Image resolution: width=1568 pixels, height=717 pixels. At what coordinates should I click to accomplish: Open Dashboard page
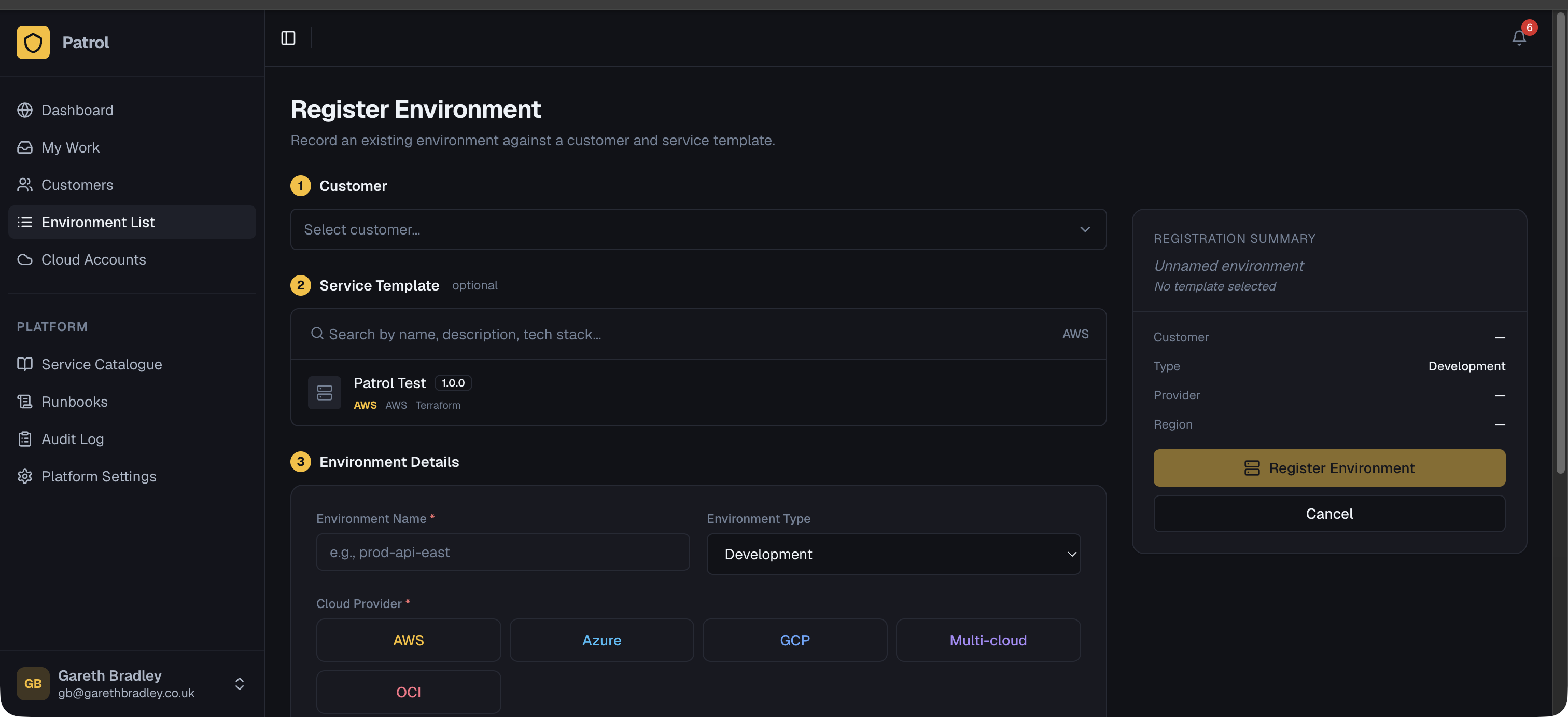(132, 111)
